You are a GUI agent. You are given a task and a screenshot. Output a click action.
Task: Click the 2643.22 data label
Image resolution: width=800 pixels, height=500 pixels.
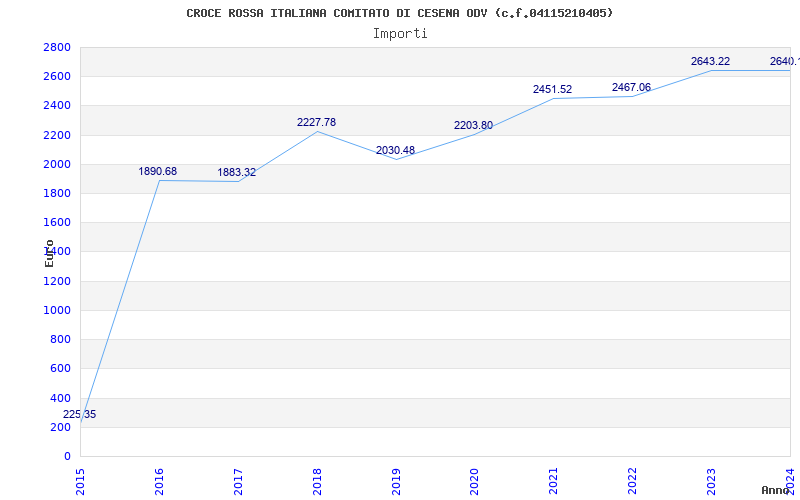710,61
